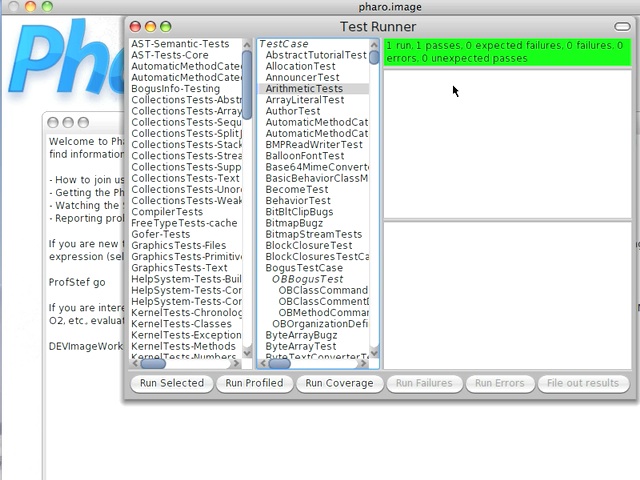Select GraphicsTests-Files package
The height and width of the screenshot is (480, 640).
[179, 245]
